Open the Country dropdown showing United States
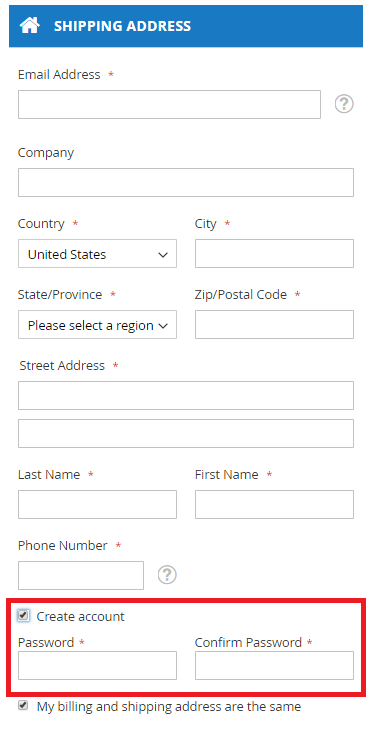371x729 pixels. (97, 253)
